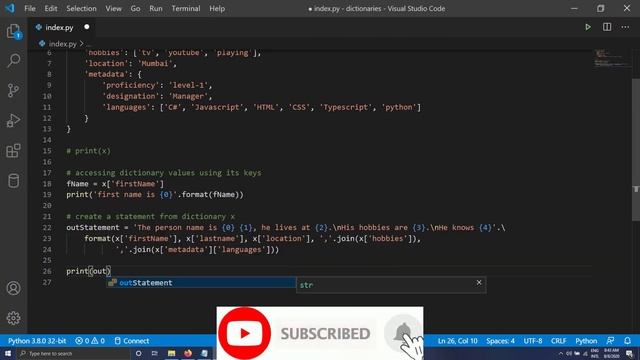Expand the breadcrumb ellipsis after index.py
Screen dimensions: 640x360
[x=88, y=44]
